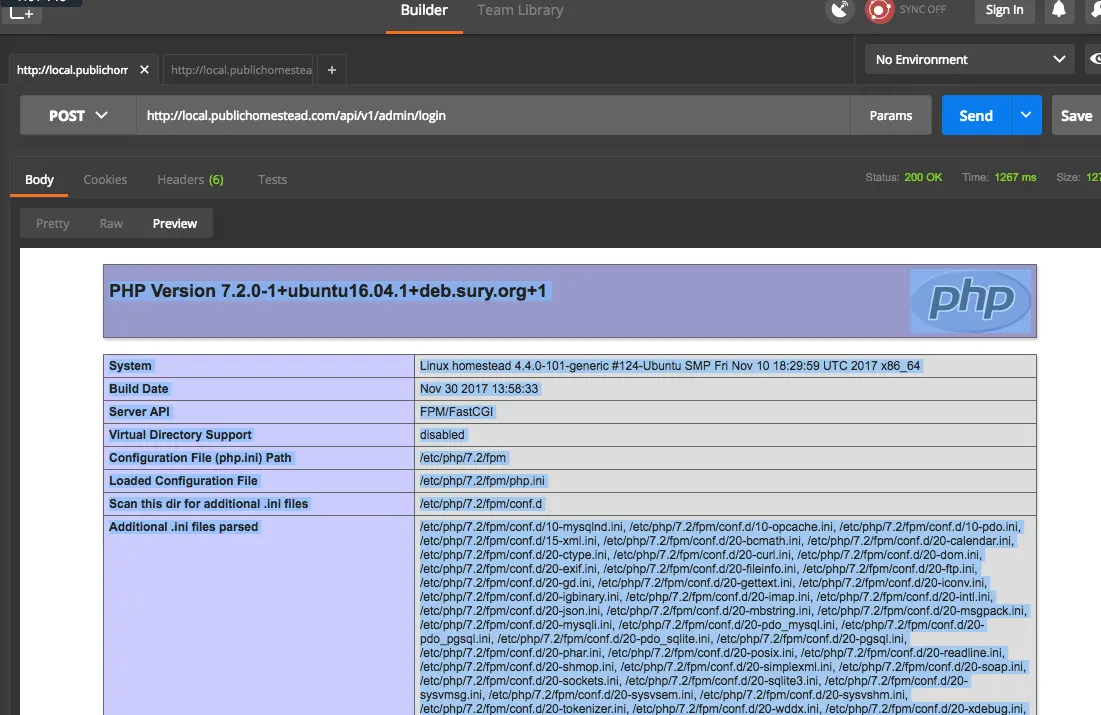This screenshot has height=715, width=1101.
Task: Click the Save button
Action: (1076, 115)
